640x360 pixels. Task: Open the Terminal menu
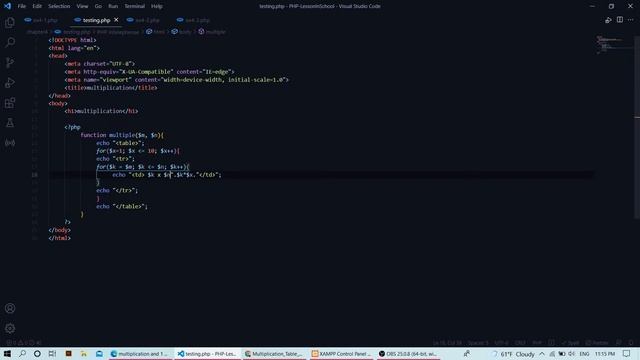[135, 6]
